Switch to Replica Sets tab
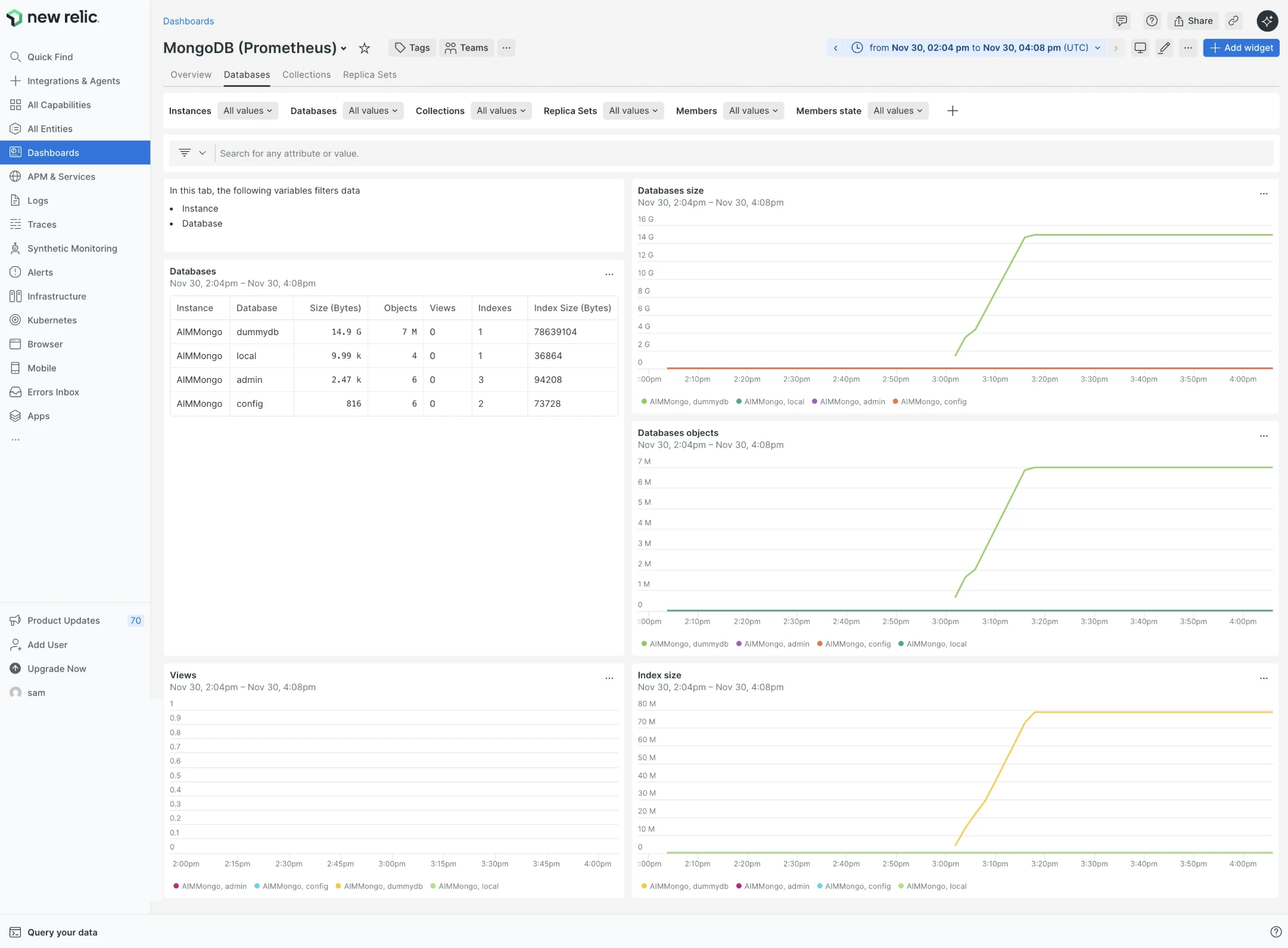1288x948 pixels. (x=369, y=75)
